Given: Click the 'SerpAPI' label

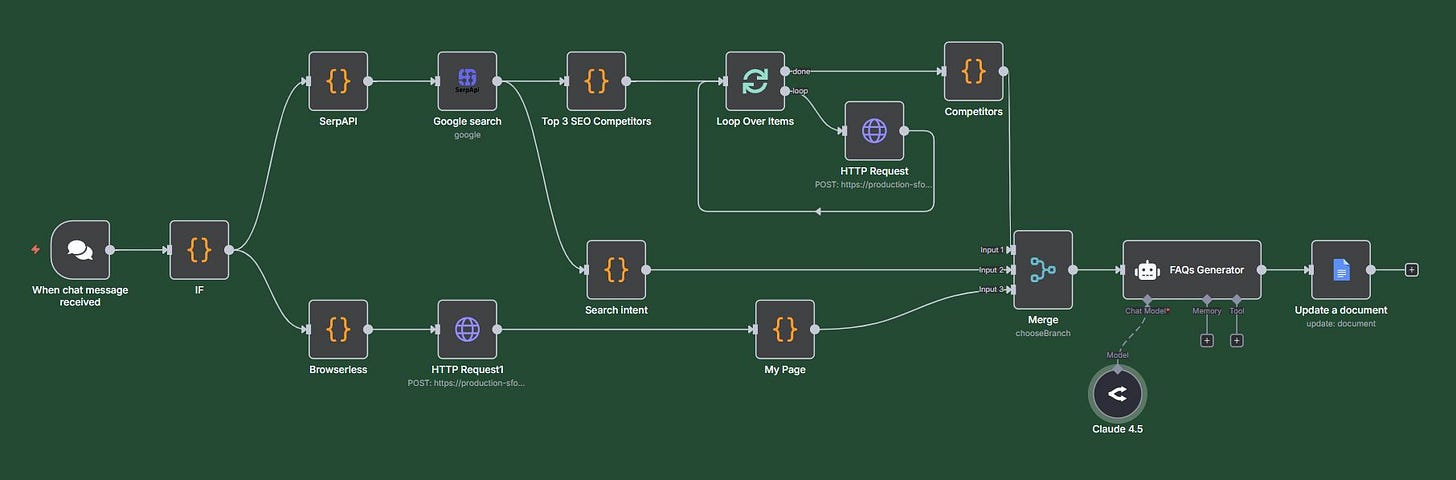Looking at the screenshot, I should tap(339, 122).
